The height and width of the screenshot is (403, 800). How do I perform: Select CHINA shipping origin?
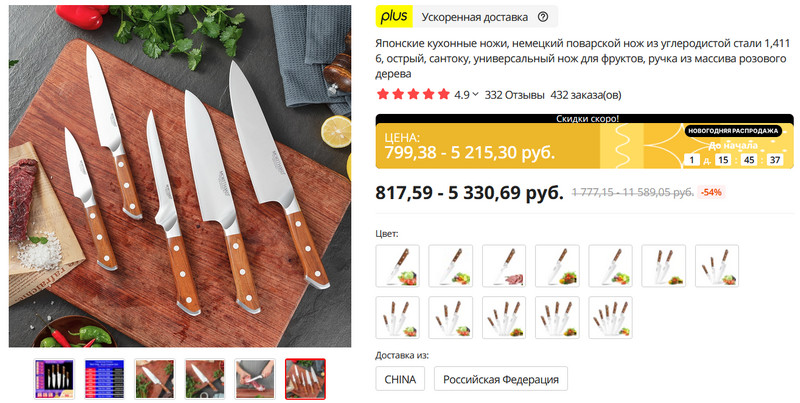click(x=400, y=379)
